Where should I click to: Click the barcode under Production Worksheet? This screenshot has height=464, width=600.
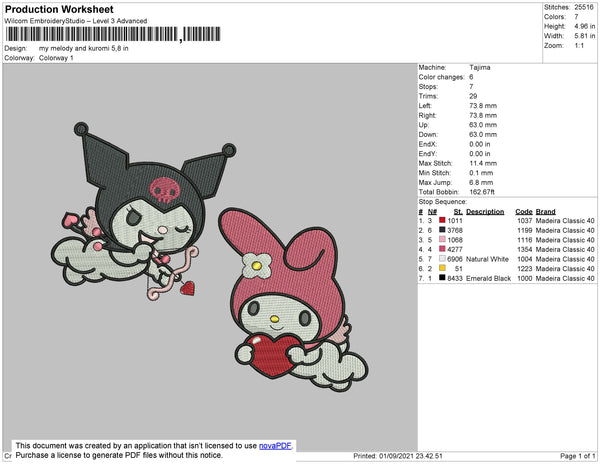tap(113, 34)
